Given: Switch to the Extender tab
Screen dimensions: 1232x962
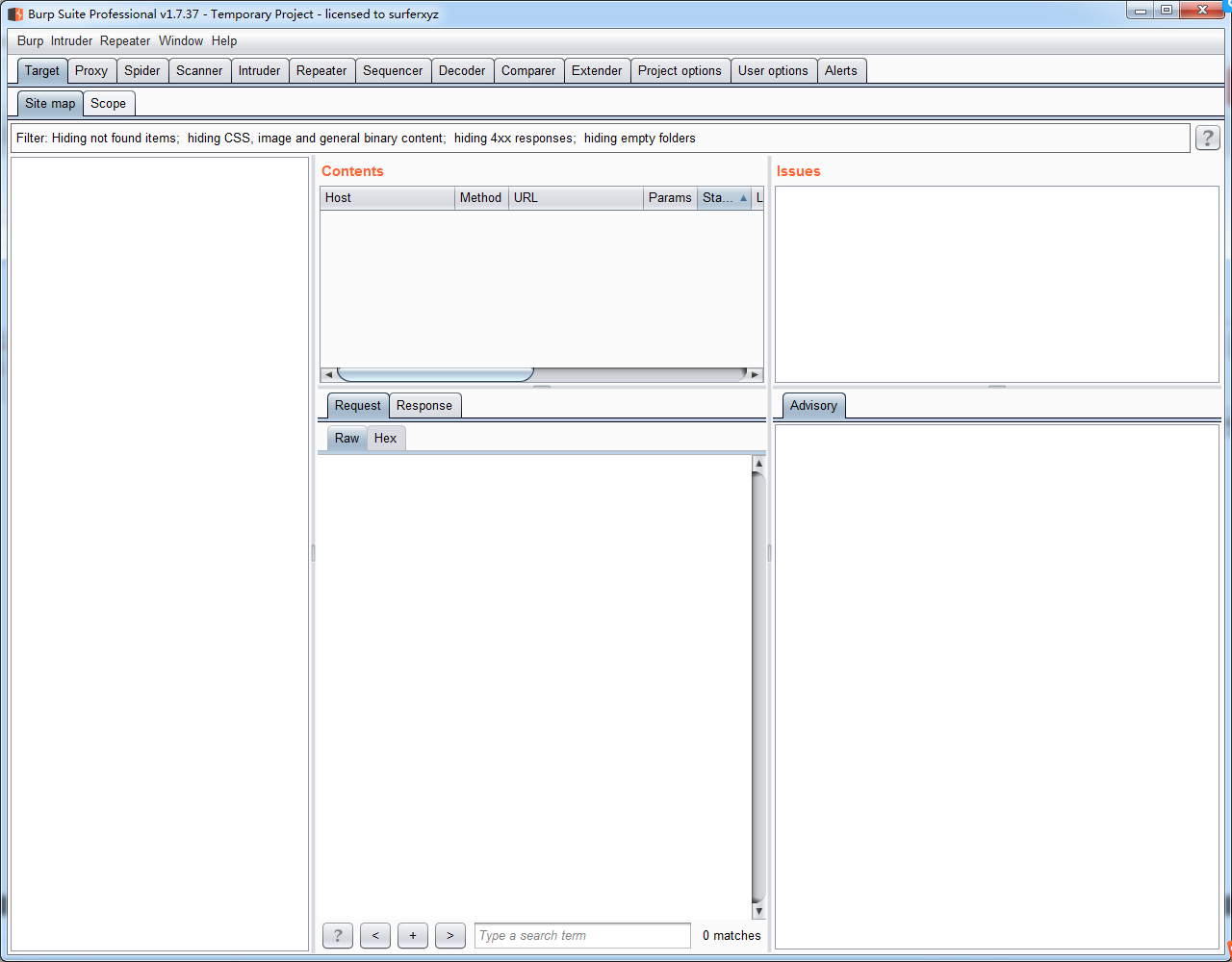Looking at the screenshot, I should coord(597,71).
